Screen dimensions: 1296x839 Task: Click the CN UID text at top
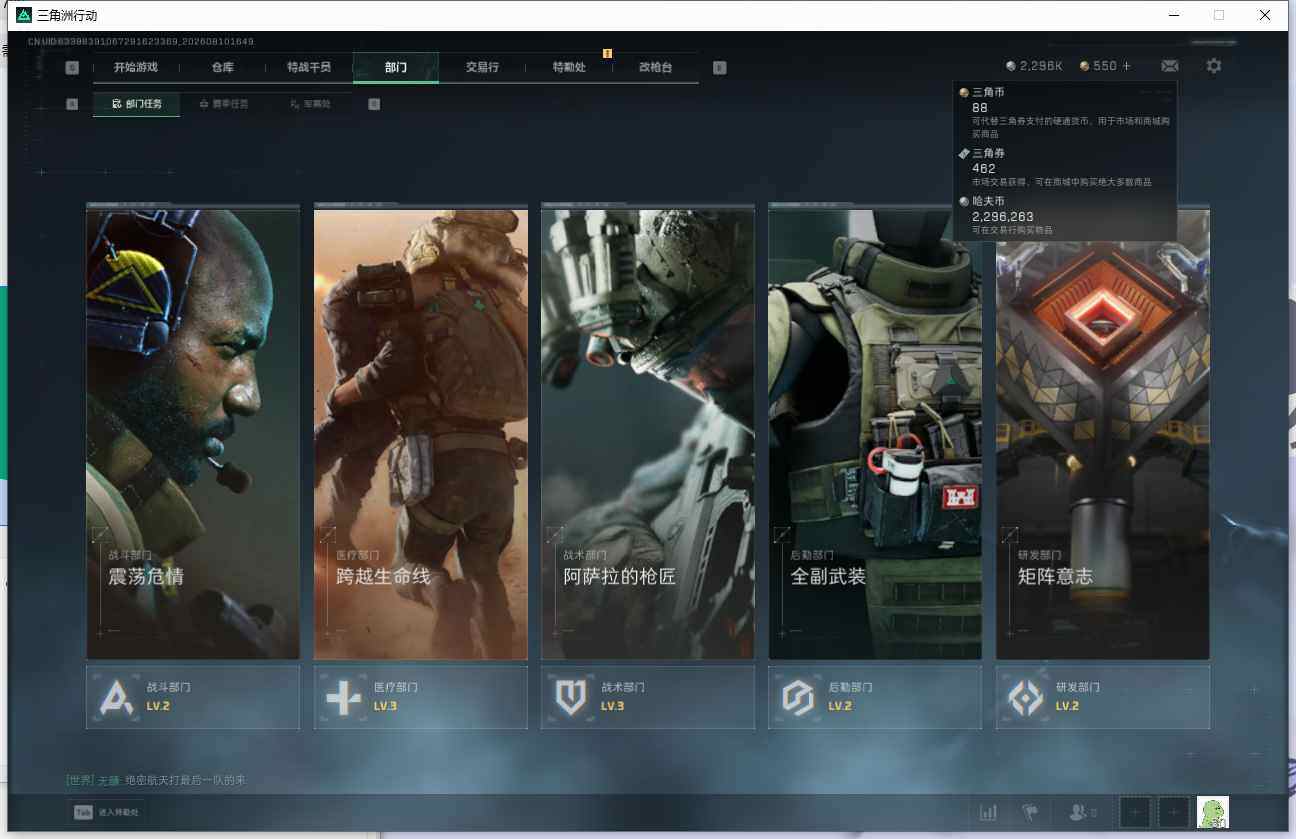click(141, 42)
